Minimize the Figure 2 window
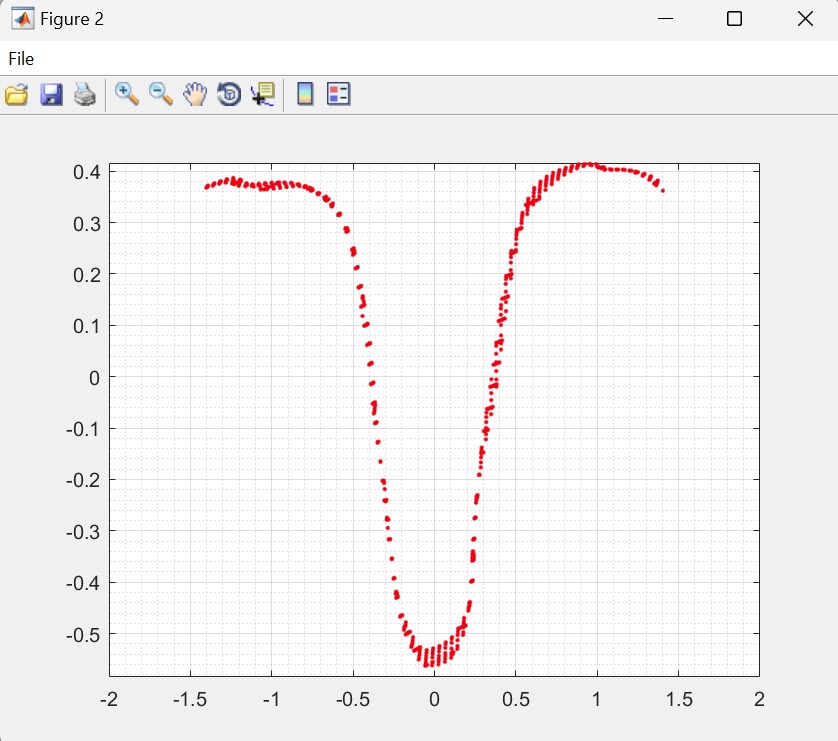The width and height of the screenshot is (838, 741). pos(664,19)
